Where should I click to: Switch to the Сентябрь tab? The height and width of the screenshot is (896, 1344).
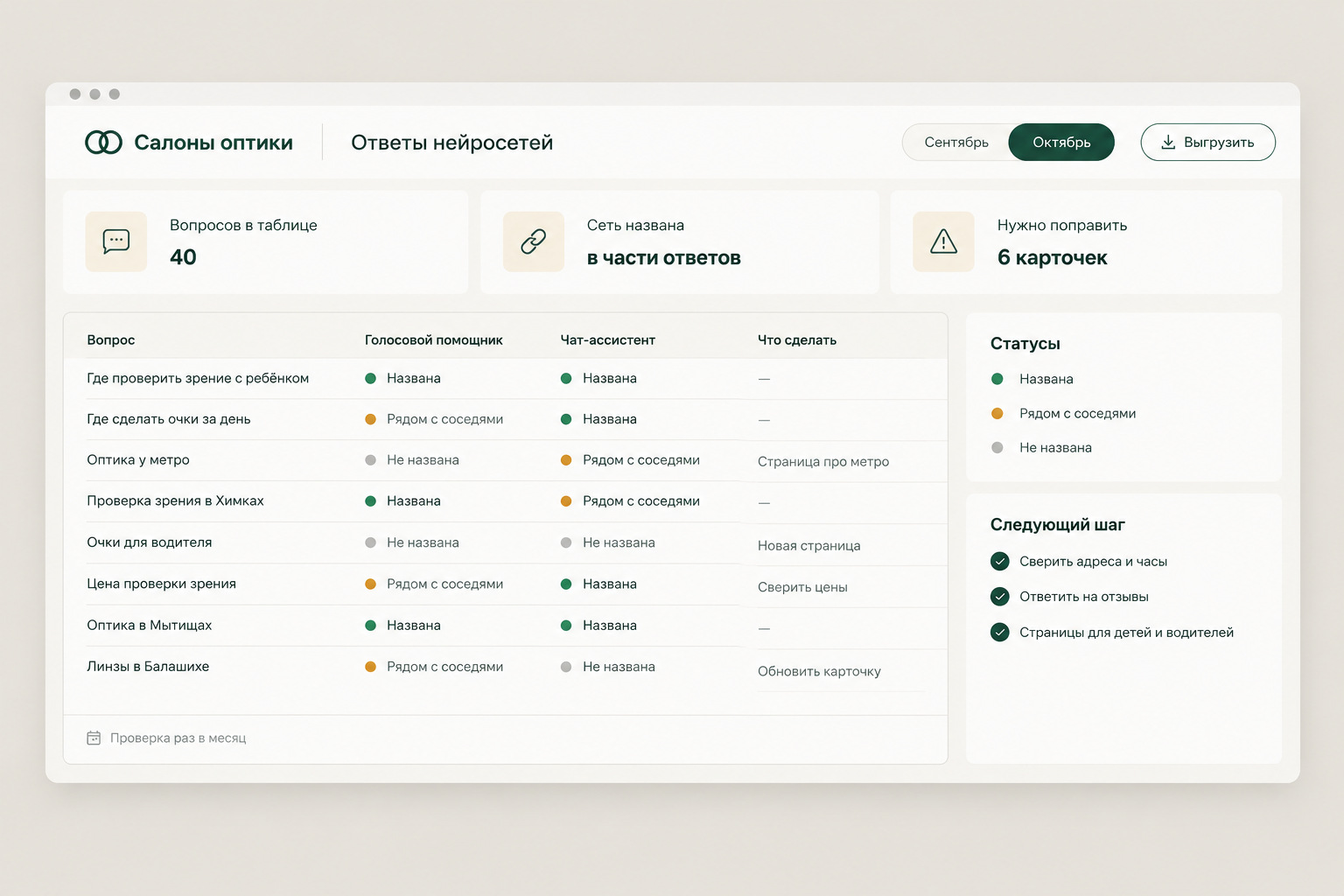[956, 143]
